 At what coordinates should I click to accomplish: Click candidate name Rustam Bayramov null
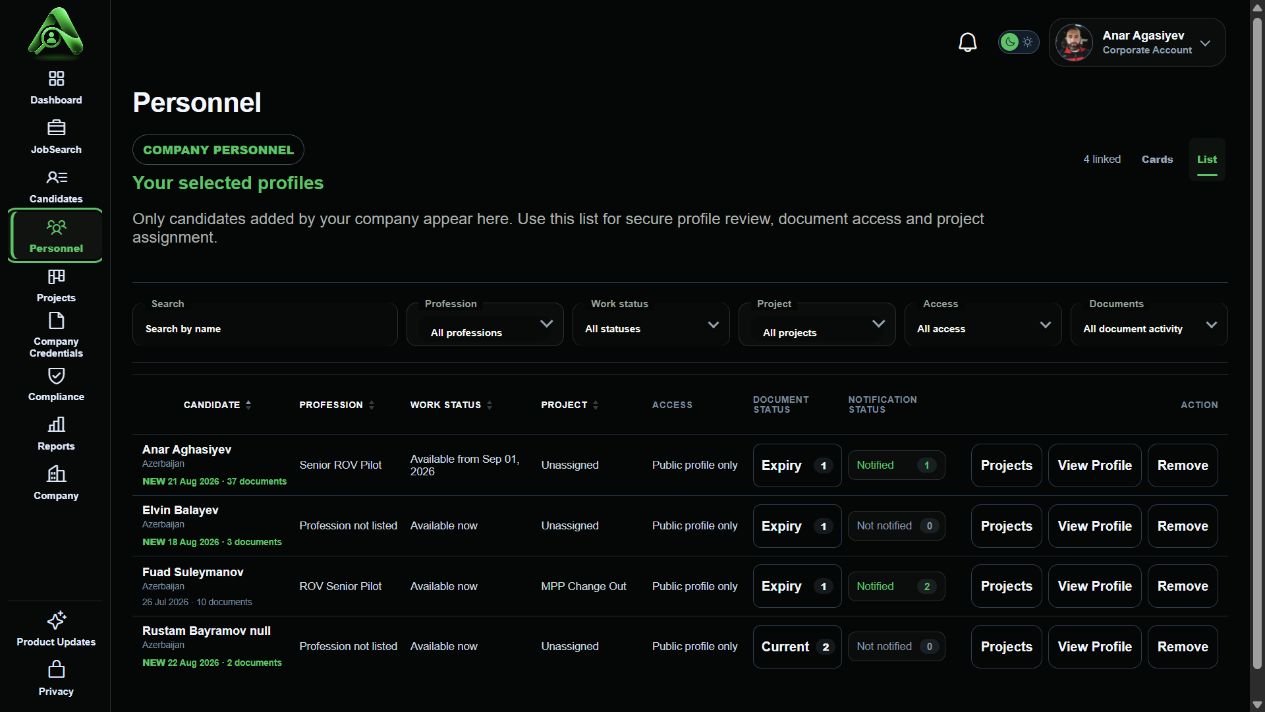coord(206,631)
